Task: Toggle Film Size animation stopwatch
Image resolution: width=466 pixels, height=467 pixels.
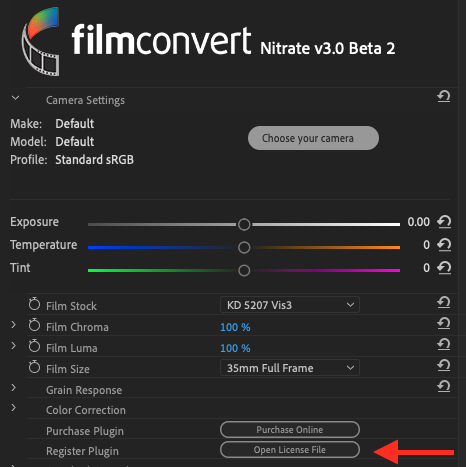Action: pos(34,367)
